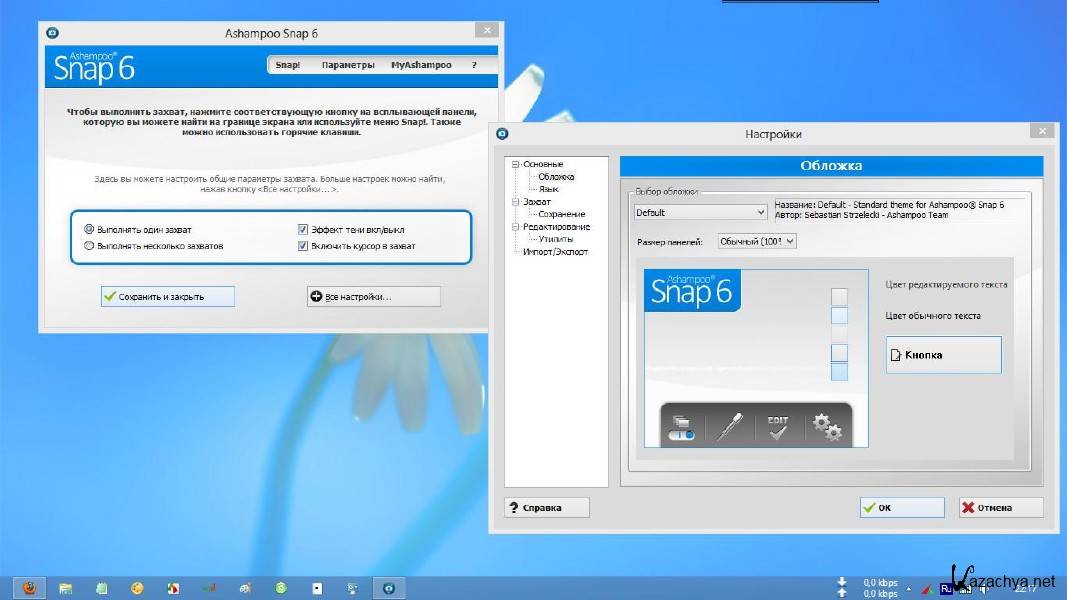Click the question mark help menu icon
The image size is (1067, 600).
point(474,65)
